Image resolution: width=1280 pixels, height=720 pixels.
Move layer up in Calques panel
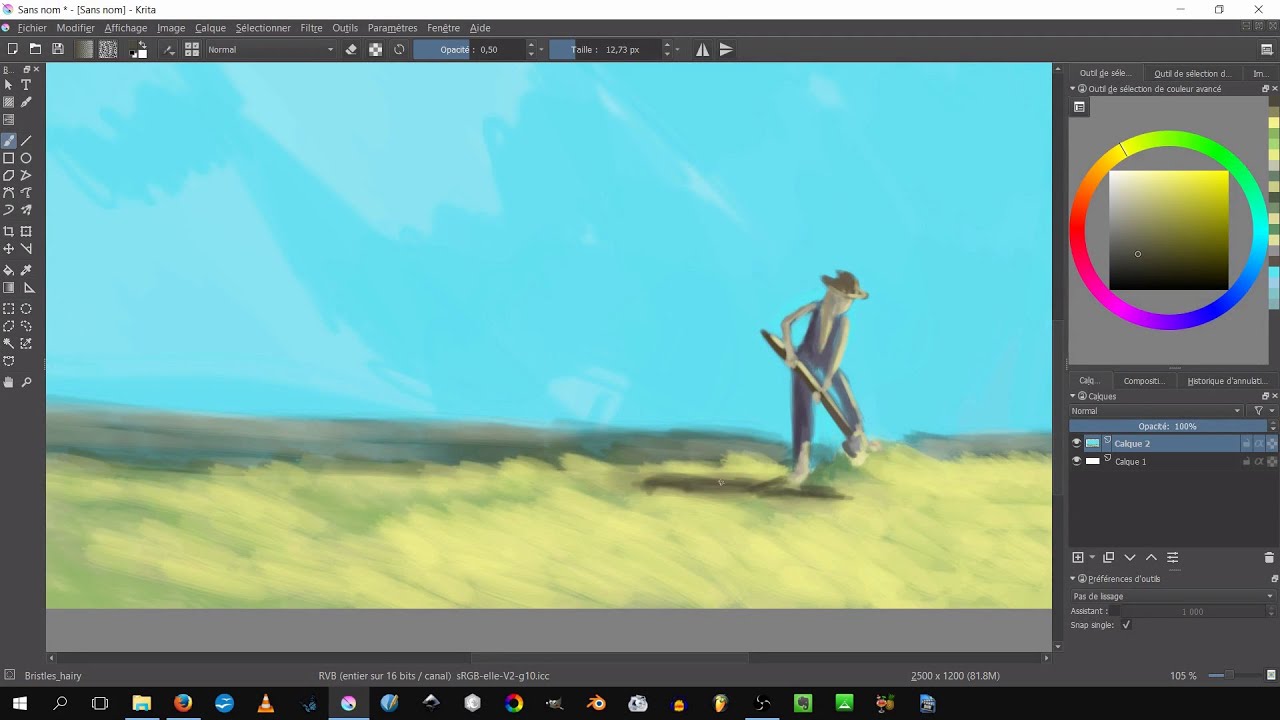pyautogui.click(x=1151, y=557)
